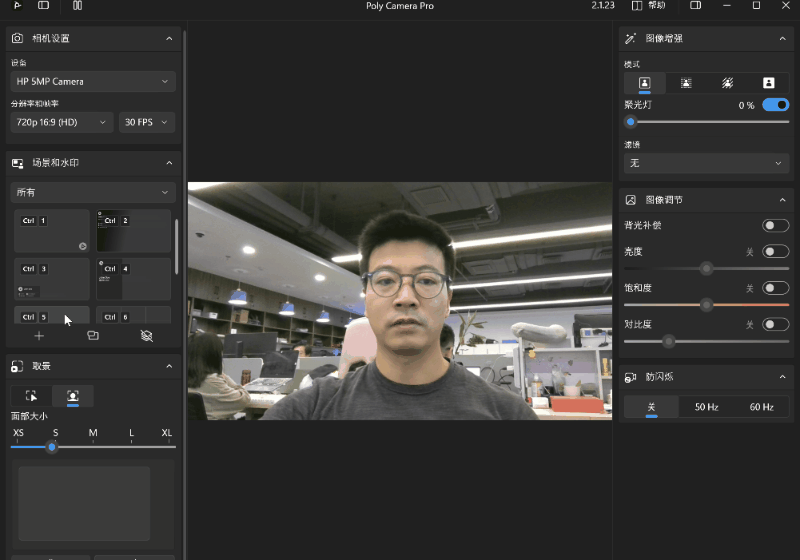Open the HP 5MP Camera device dropdown
The width and height of the screenshot is (800, 560).
tap(93, 81)
